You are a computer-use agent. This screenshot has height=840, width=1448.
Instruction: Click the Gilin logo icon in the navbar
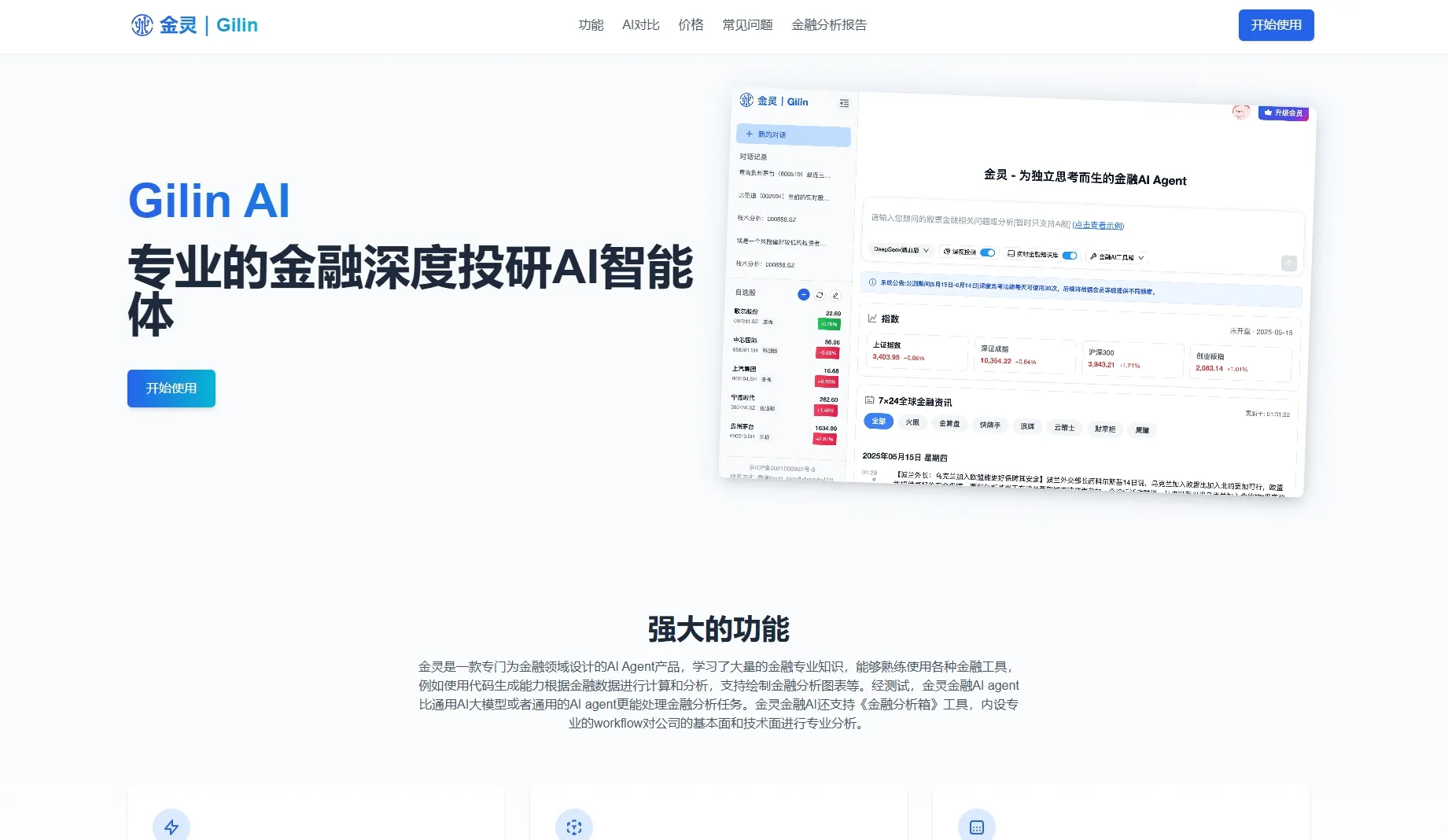[x=142, y=24]
